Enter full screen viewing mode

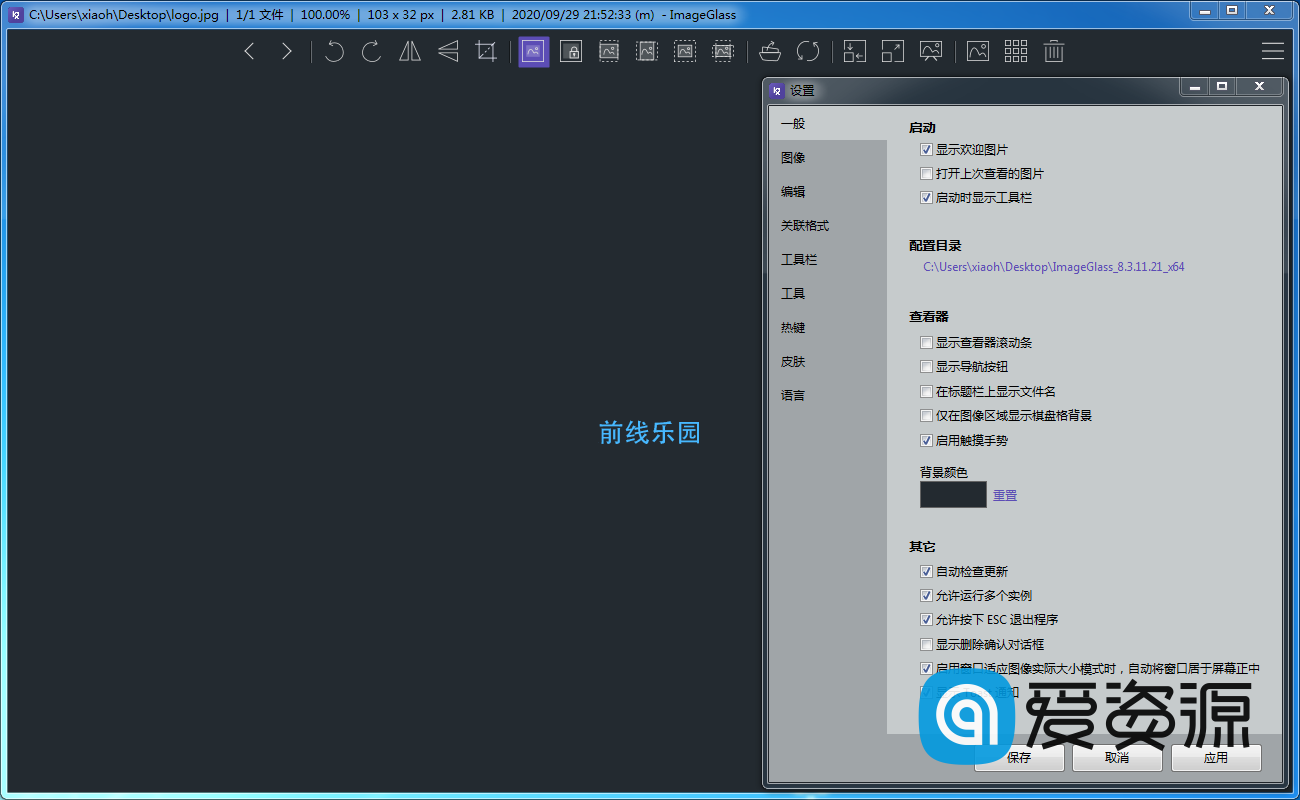pyautogui.click(x=893, y=51)
